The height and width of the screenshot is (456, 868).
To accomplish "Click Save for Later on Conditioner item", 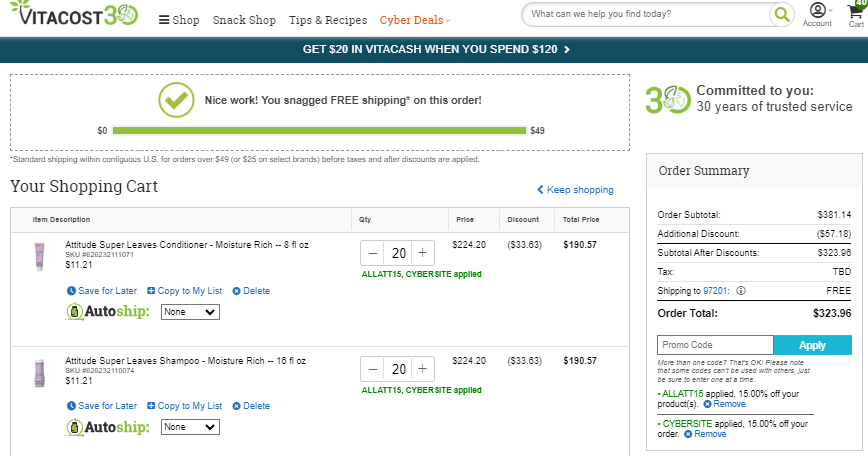I will pyautogui.click(x=102, y=291).
